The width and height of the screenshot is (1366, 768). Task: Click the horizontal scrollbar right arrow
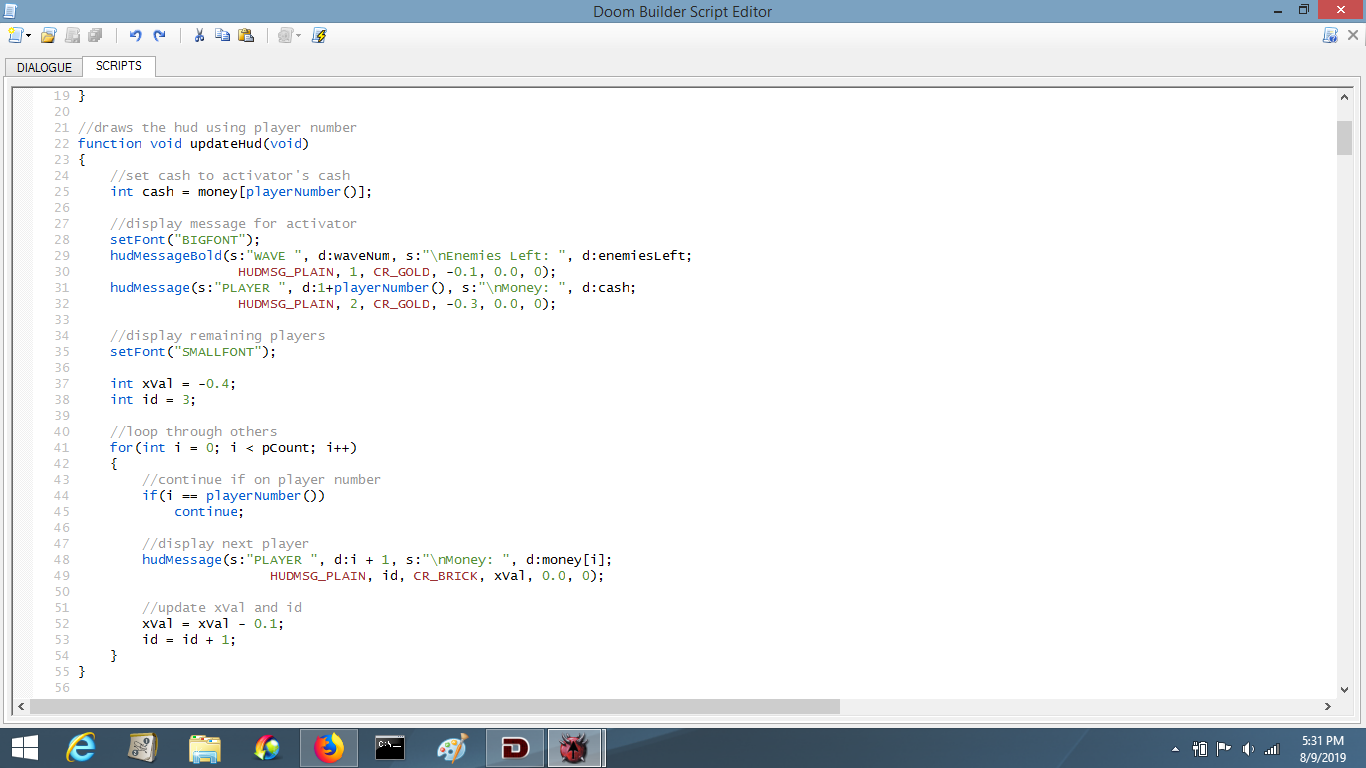click(x=1328, y=706)
